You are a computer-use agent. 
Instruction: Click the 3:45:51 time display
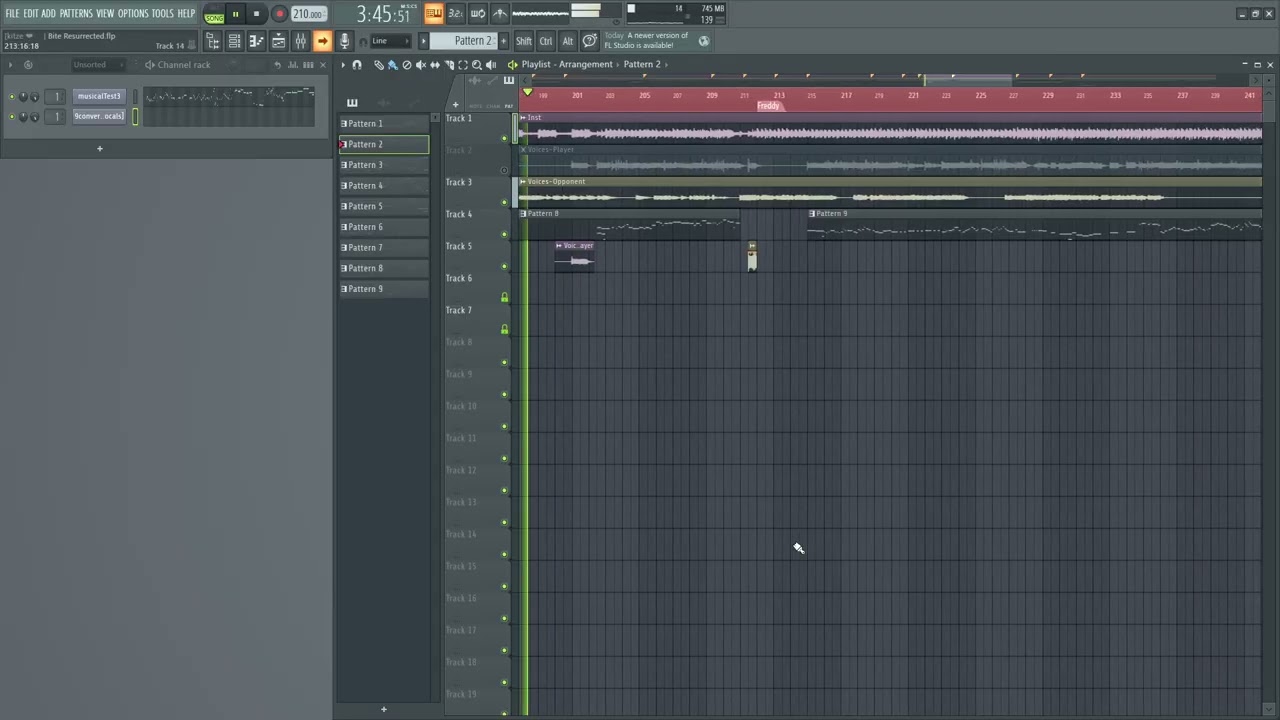383,15
